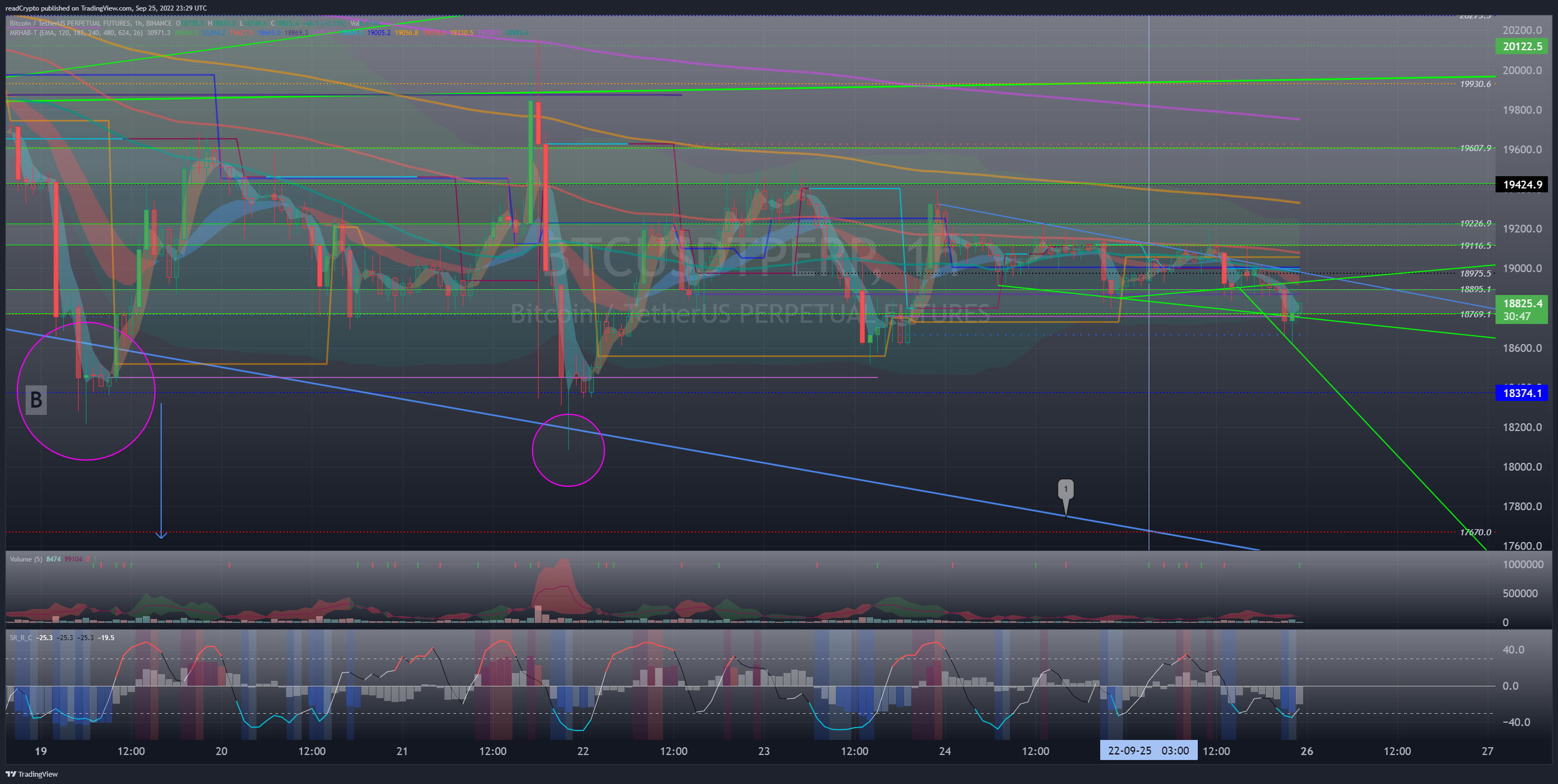1558x784 pixels.
Task: Click the 30971.3 value in MRHAB-T legend
Action: [158, 33]
